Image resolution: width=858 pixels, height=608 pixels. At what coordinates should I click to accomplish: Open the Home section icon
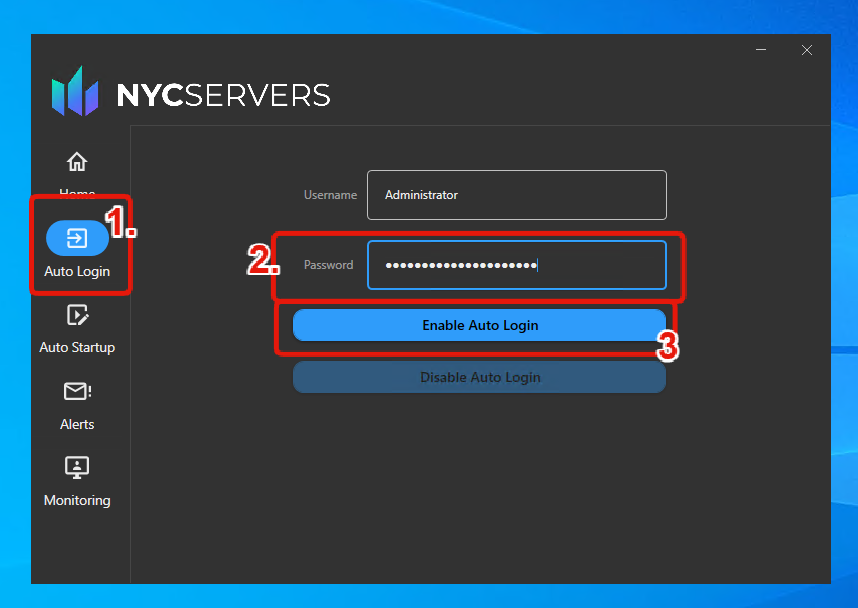click(77, 161)
